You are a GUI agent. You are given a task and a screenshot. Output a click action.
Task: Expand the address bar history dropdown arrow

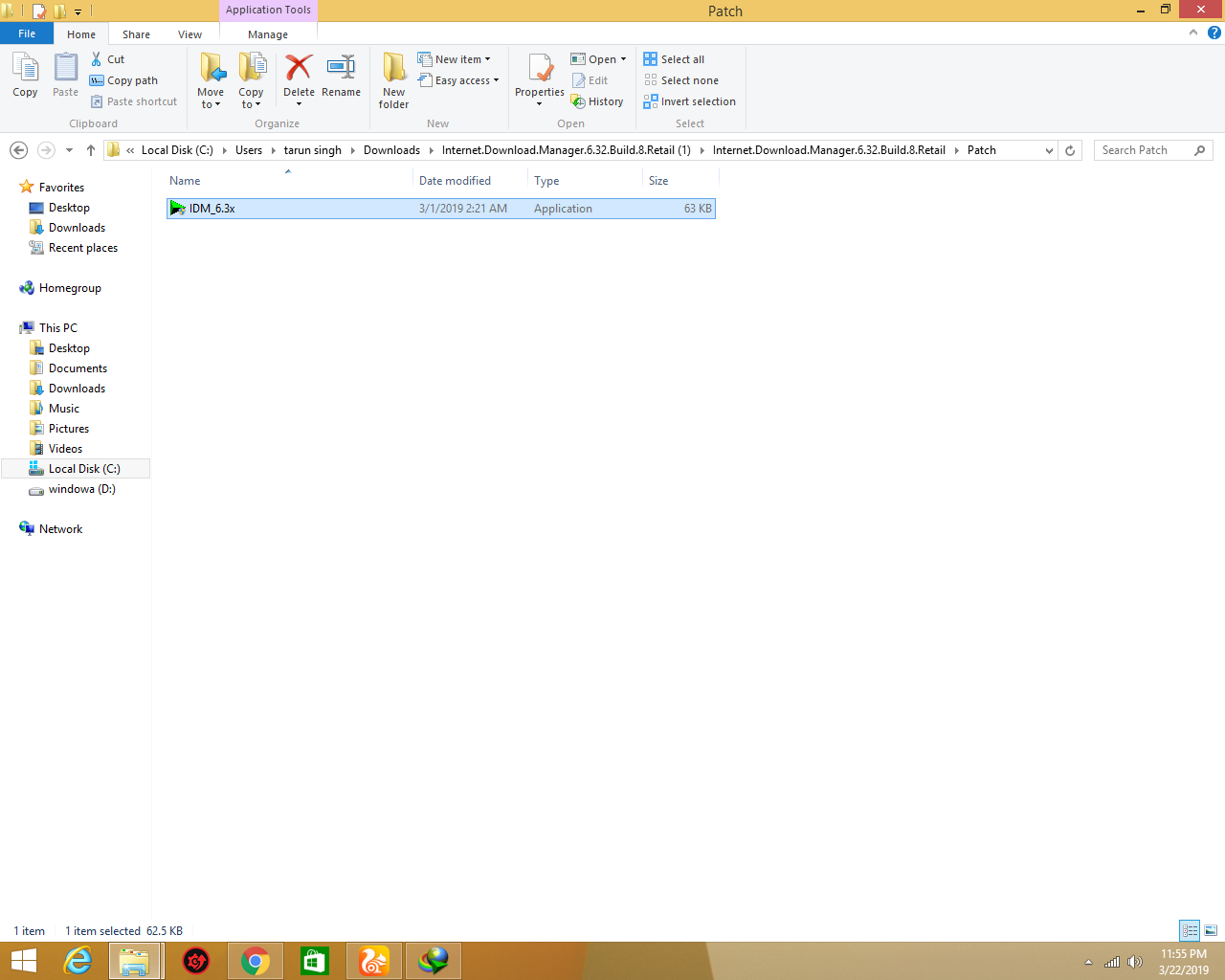pyautogui.click(x=1049, y=150)
